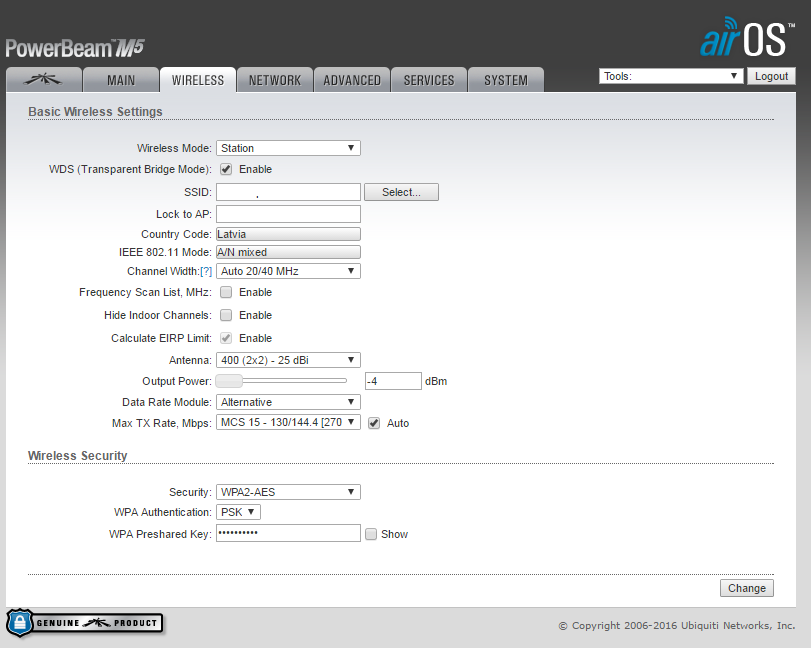The width and height of the screenshot is (811, 648).
Task: Click the WPA Preshared Key field
Action: 288,533
